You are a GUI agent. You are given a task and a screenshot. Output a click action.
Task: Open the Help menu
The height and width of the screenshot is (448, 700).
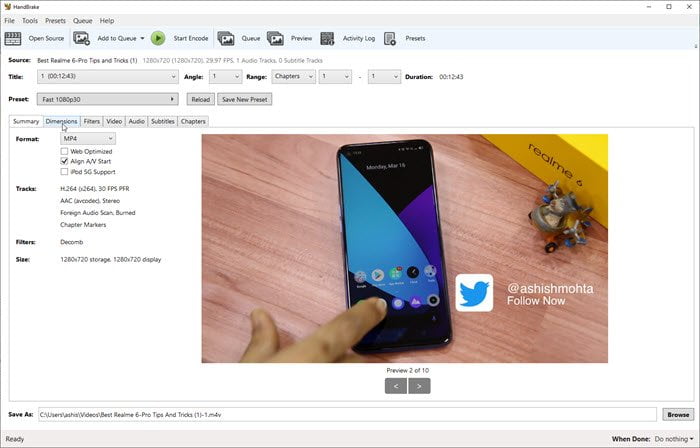(x=107, y=21)
